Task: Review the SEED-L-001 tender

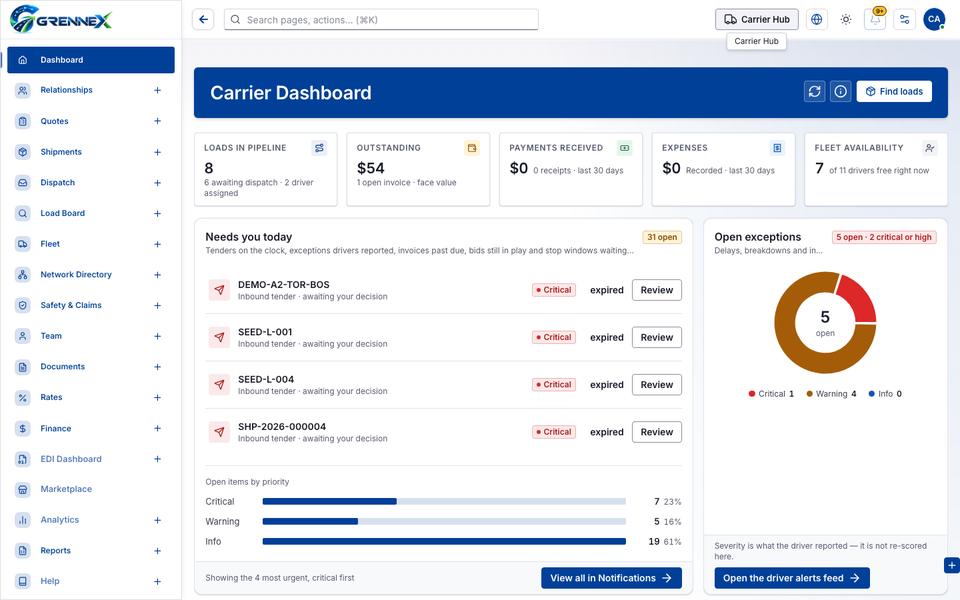Action: pos(656,337)
